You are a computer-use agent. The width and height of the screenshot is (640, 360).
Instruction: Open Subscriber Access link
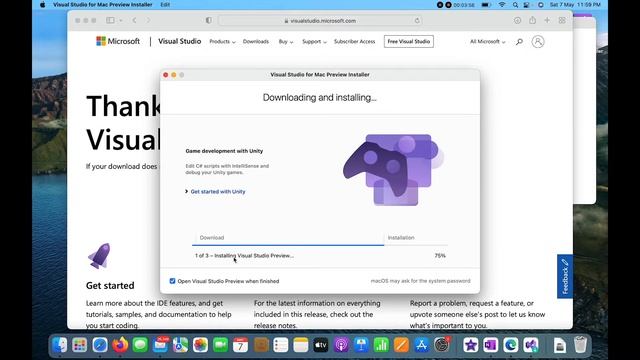(x=354, y=42)
